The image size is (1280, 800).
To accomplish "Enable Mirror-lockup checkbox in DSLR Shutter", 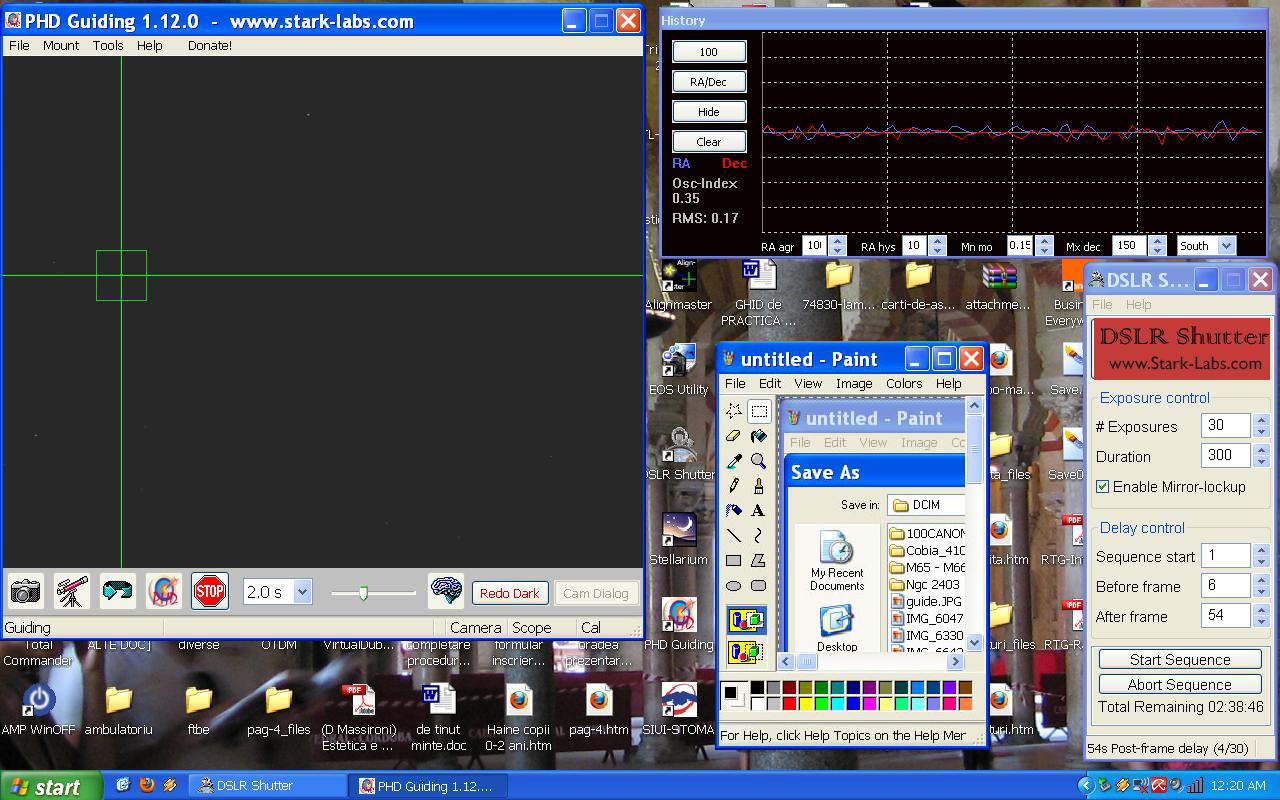I will click(1102, 487).
